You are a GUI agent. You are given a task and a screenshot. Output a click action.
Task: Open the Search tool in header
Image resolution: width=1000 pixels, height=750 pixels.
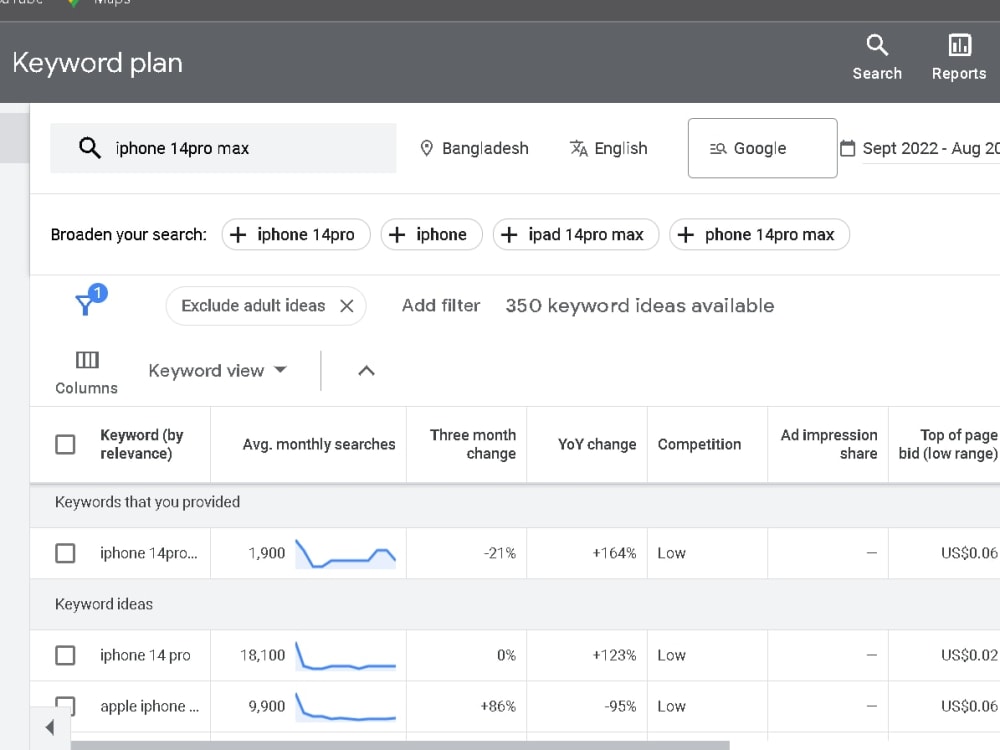point(877,57)
